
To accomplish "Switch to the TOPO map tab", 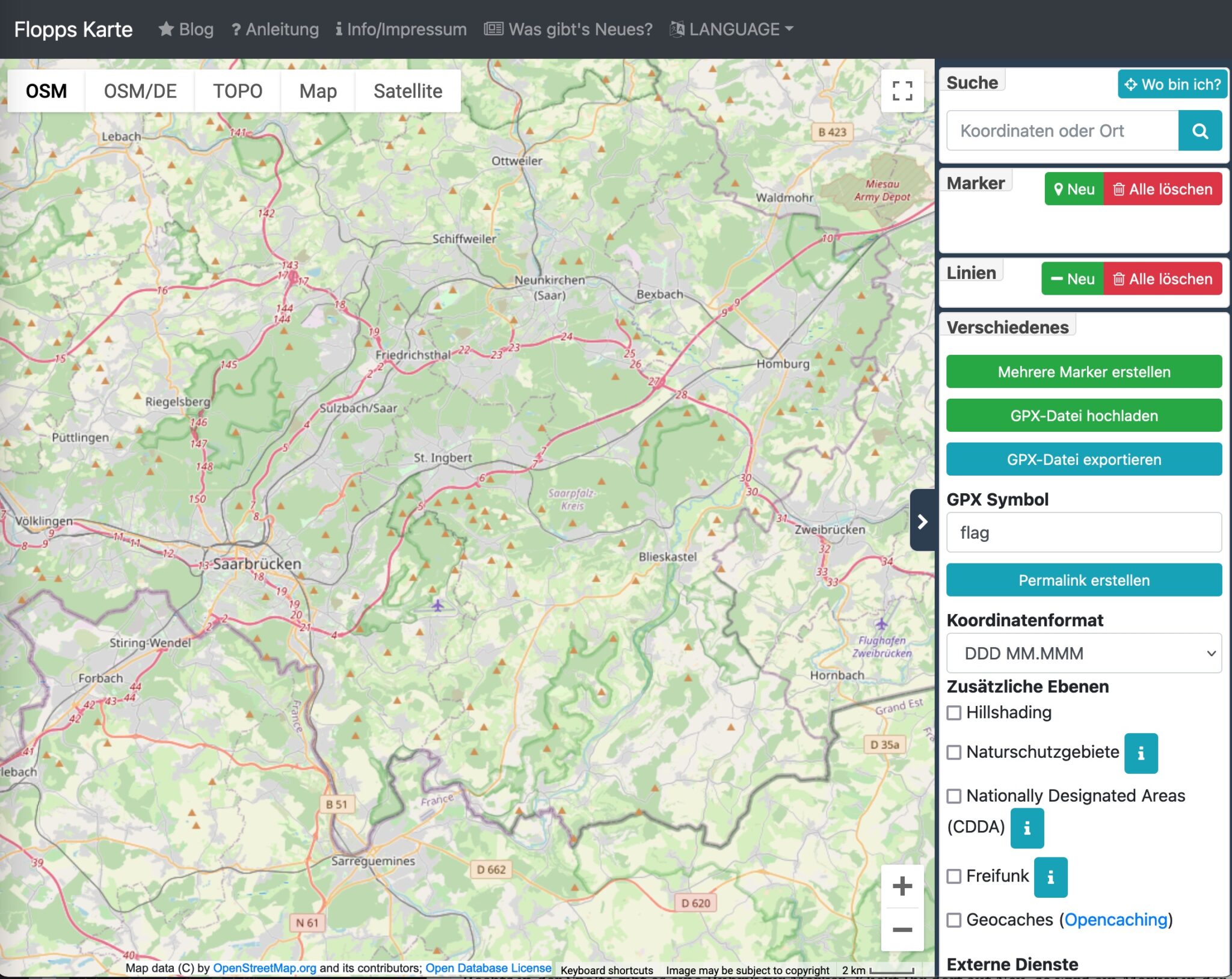I will pyautogui.click(x=238, y=91).
